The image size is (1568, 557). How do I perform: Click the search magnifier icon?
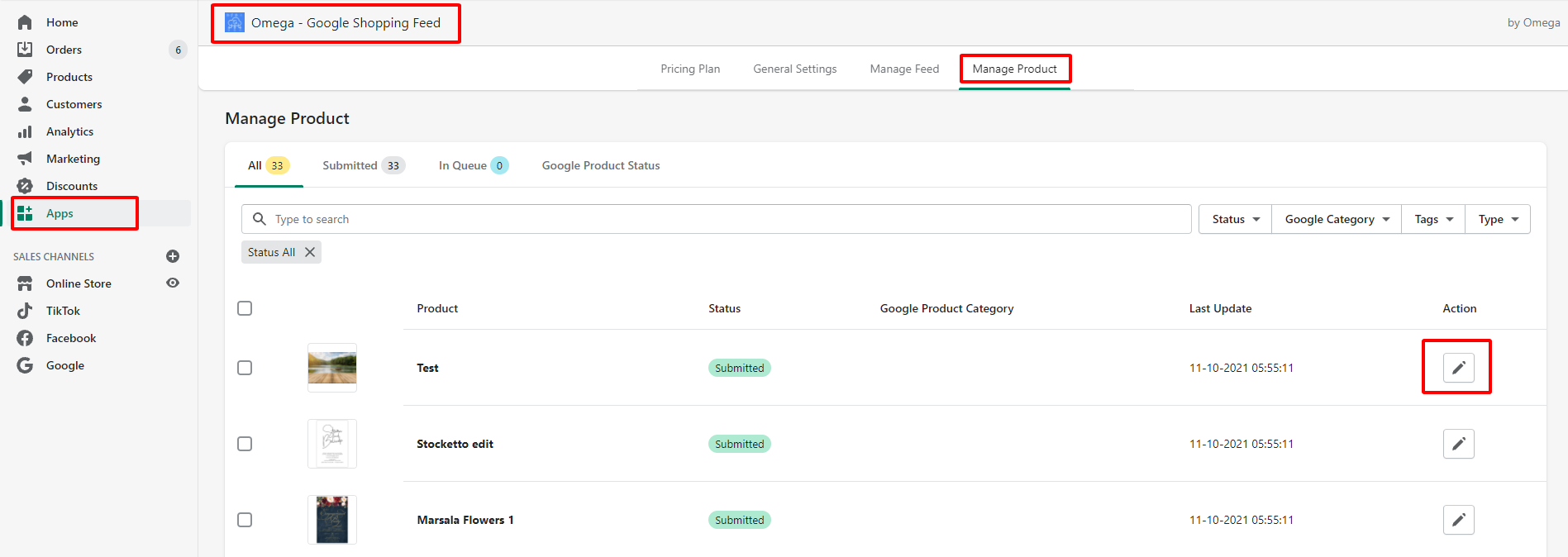pos(260,219)
